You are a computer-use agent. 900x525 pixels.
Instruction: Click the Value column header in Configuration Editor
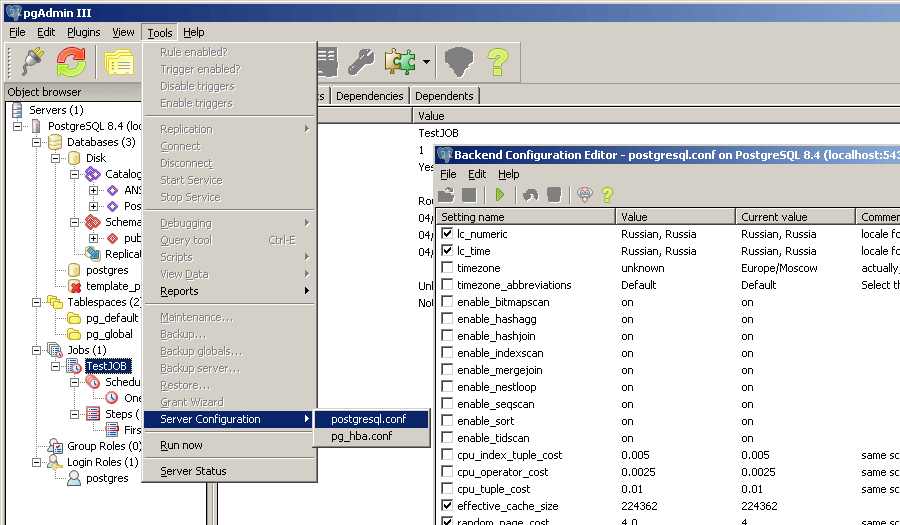click(675, 217)
